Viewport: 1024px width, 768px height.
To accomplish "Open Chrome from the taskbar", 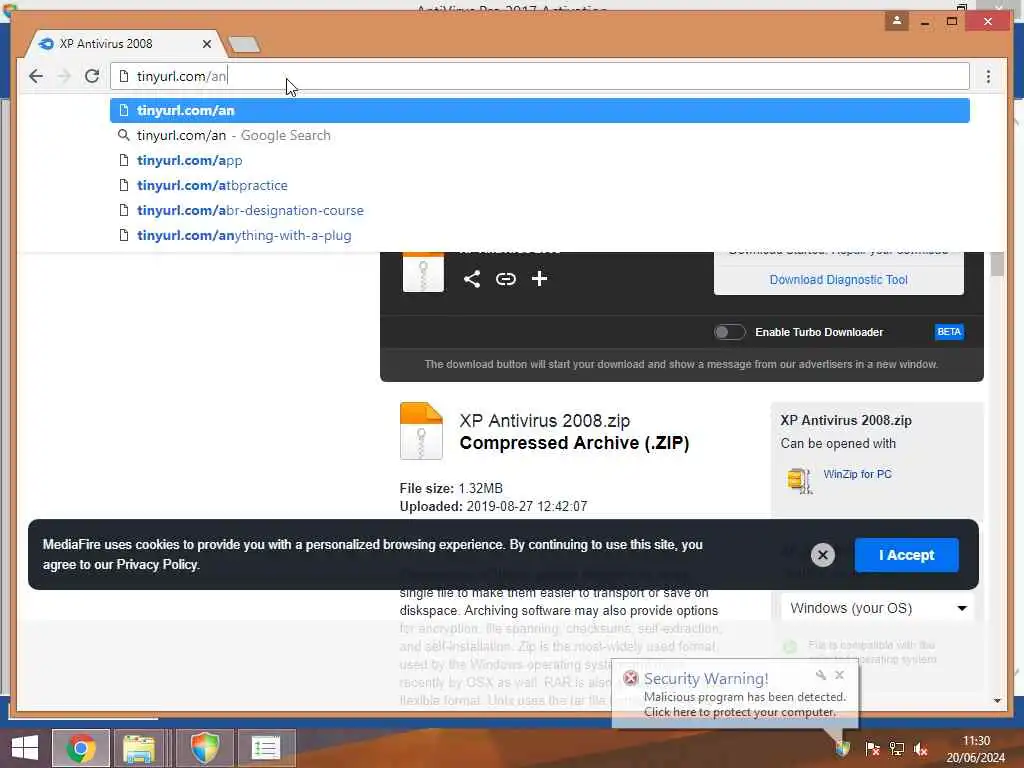I will click(81, 748).
